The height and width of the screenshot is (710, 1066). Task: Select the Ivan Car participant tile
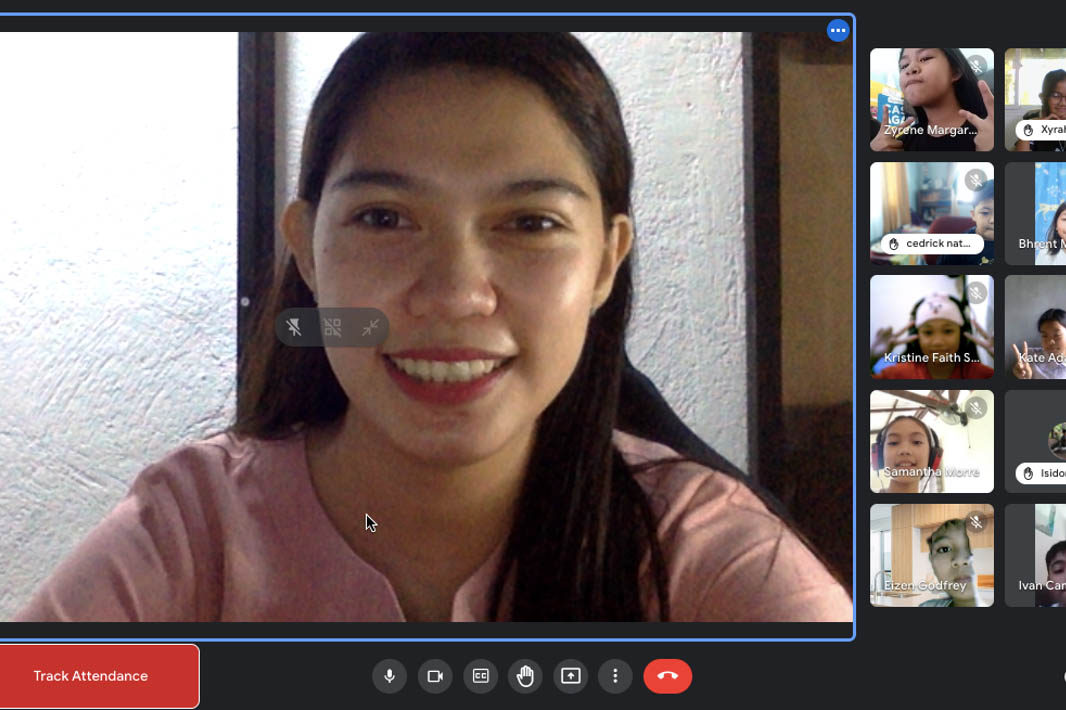tap(1035, 556)
